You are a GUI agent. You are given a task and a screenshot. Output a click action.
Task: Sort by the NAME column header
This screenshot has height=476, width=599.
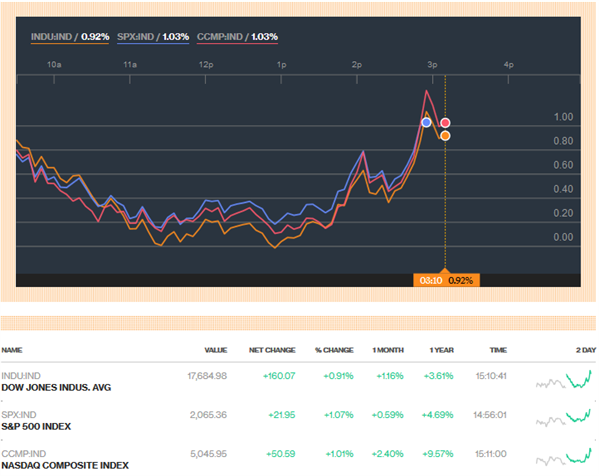(x=12, y=350)
